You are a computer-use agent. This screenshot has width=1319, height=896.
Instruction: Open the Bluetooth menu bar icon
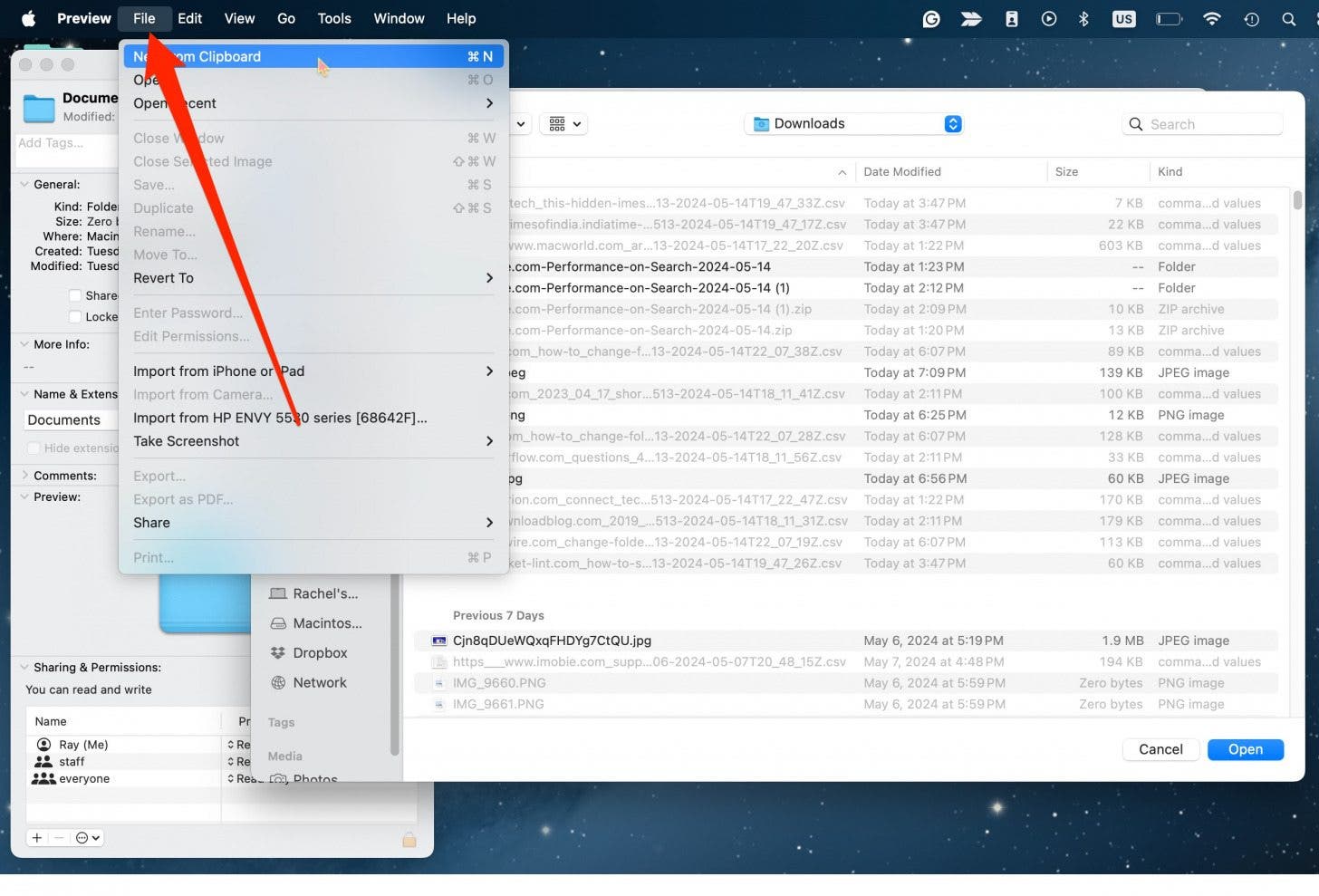click(x=1084, y=18)
